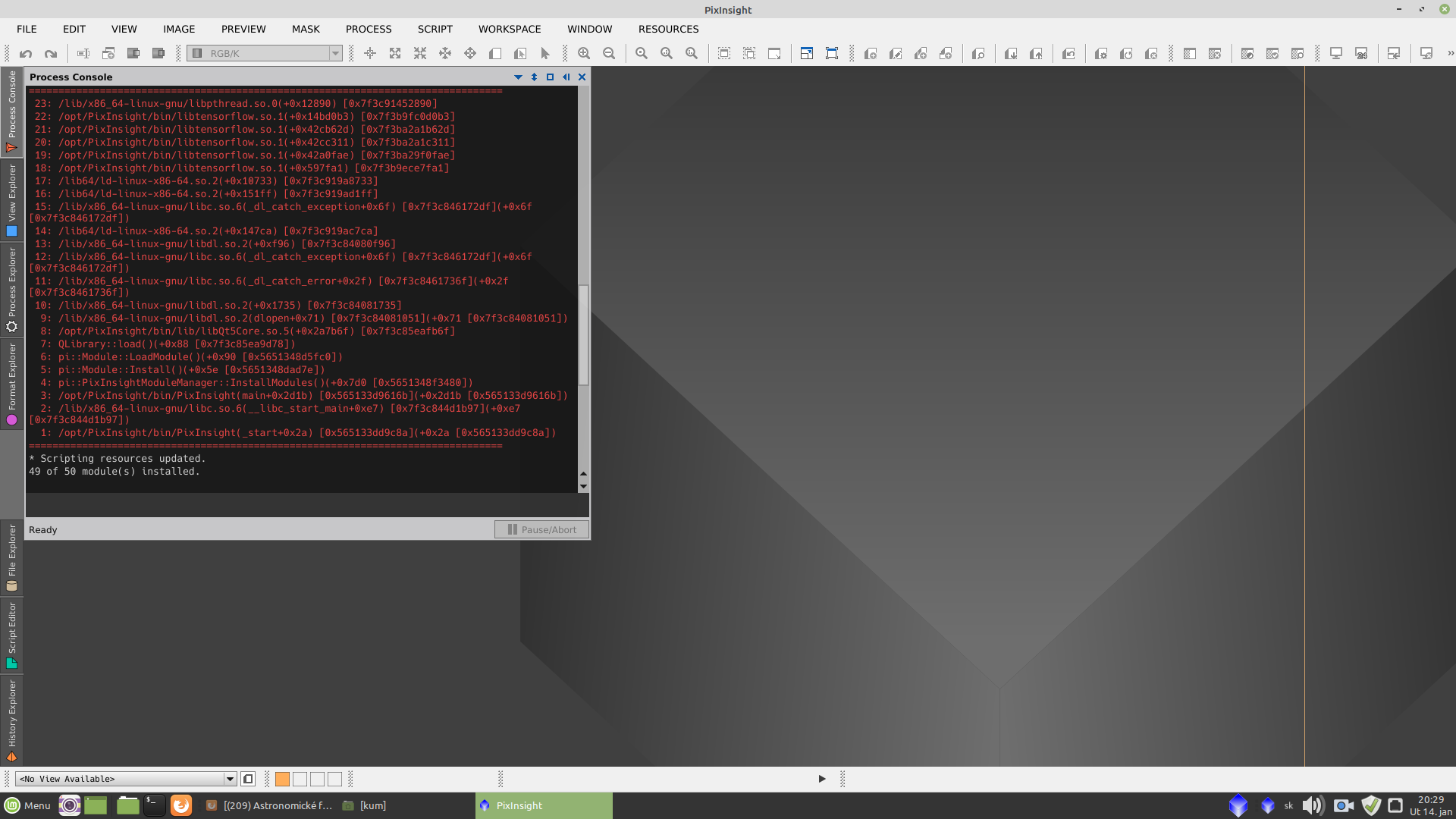Open the SCRIPT menu
The width and height of the screenshot is (1456, 819).
435,29
